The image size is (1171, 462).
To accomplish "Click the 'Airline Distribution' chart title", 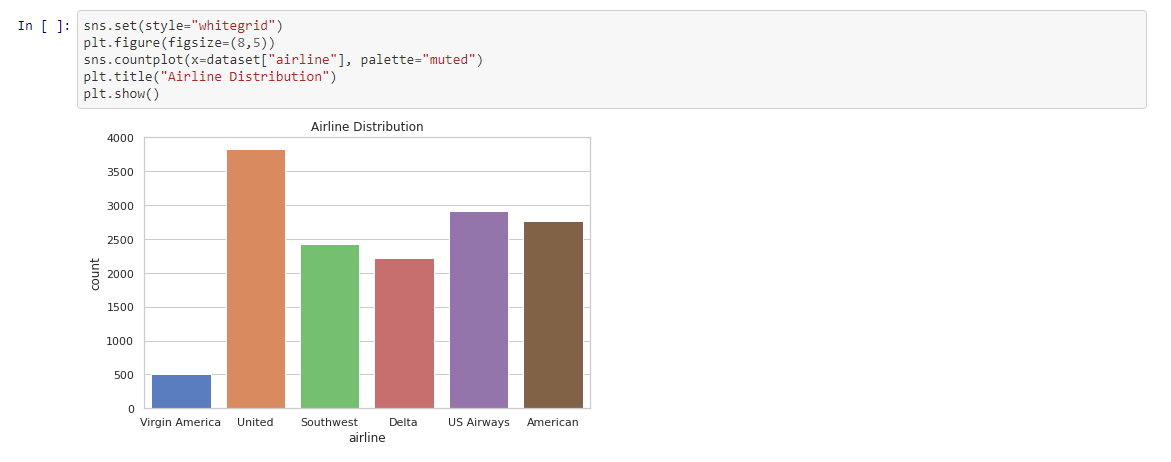I will (367, 127).
